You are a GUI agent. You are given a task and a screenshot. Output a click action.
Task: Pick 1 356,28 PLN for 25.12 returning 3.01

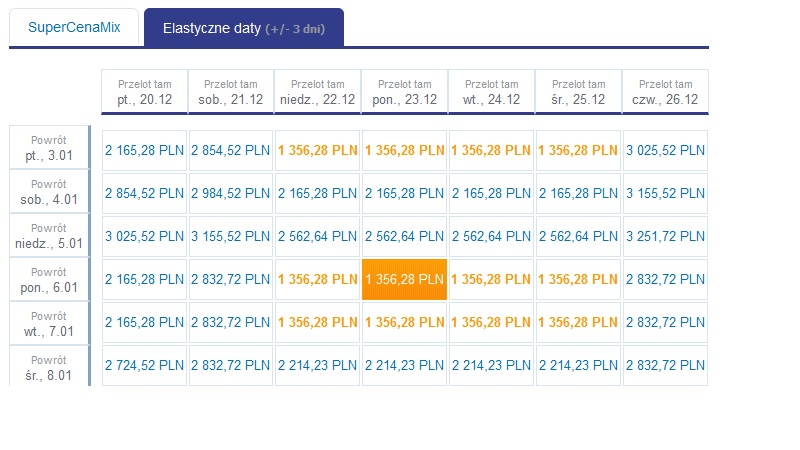pos(578,150)
